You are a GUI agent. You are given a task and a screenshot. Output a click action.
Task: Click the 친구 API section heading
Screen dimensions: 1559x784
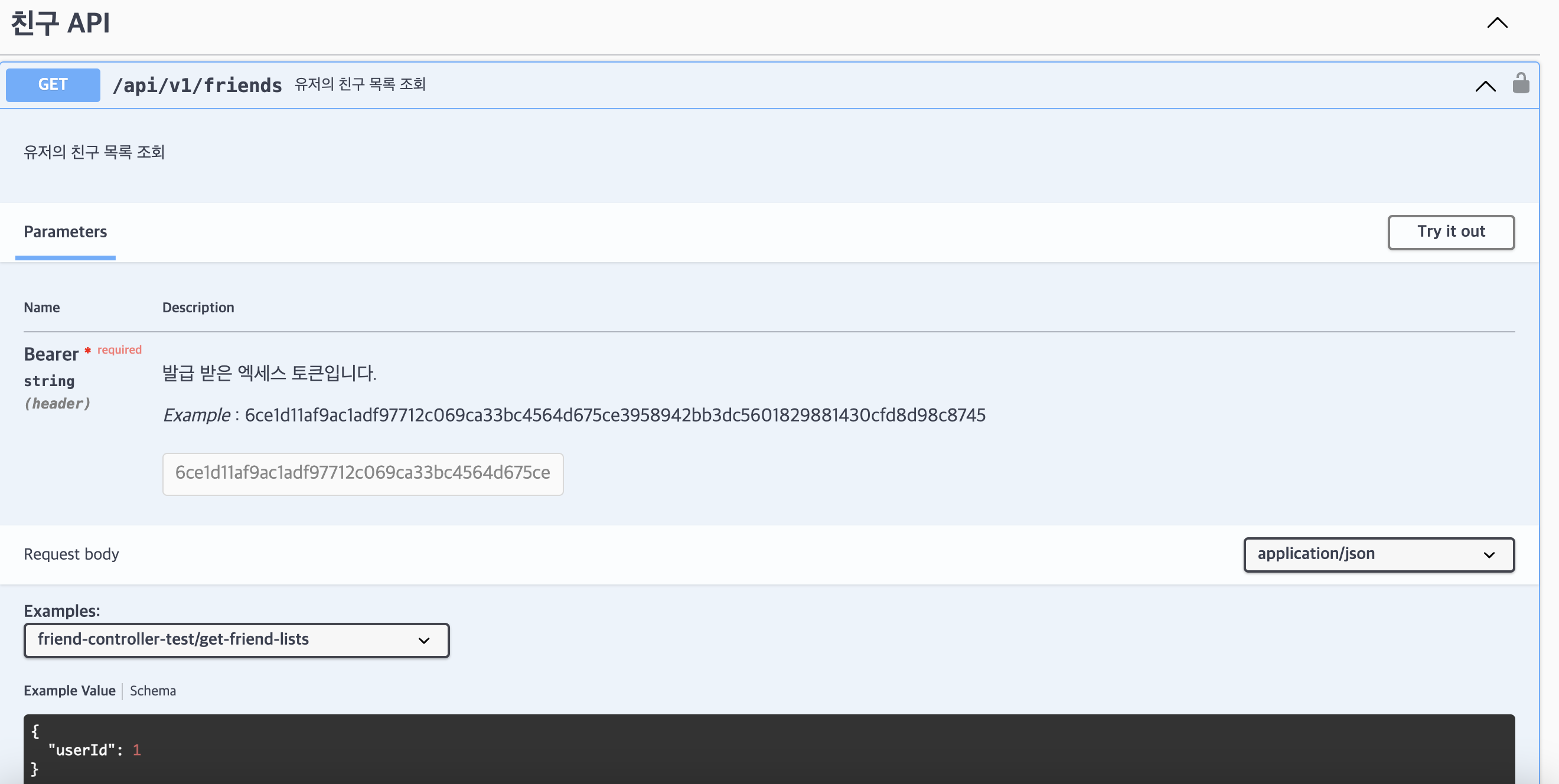(60, 23)
